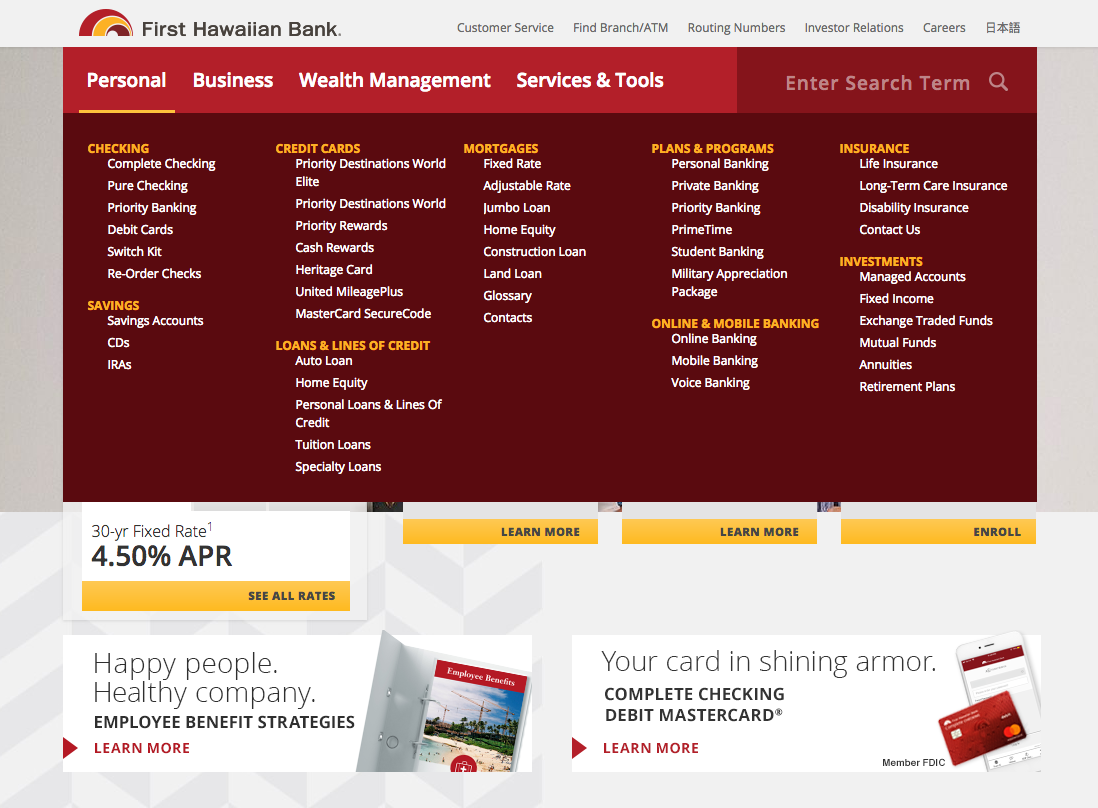Open Personal Banking program
Image resolution: width=1098 pixels, height=808 pixels.
pyautogui.click(x=719, y=164)
